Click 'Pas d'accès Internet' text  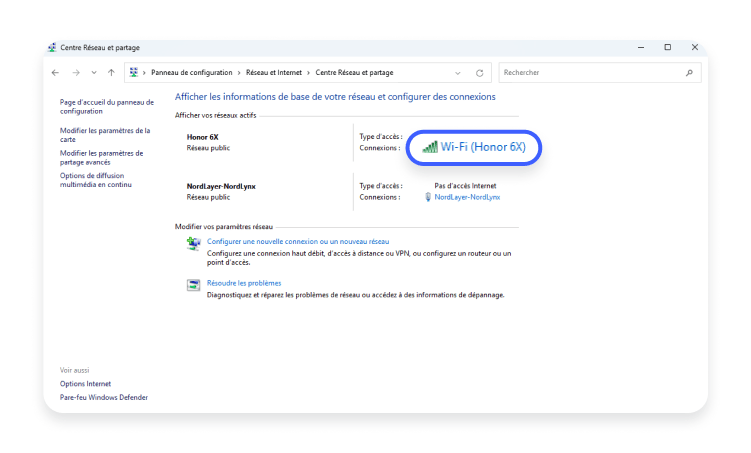point(465,186)
